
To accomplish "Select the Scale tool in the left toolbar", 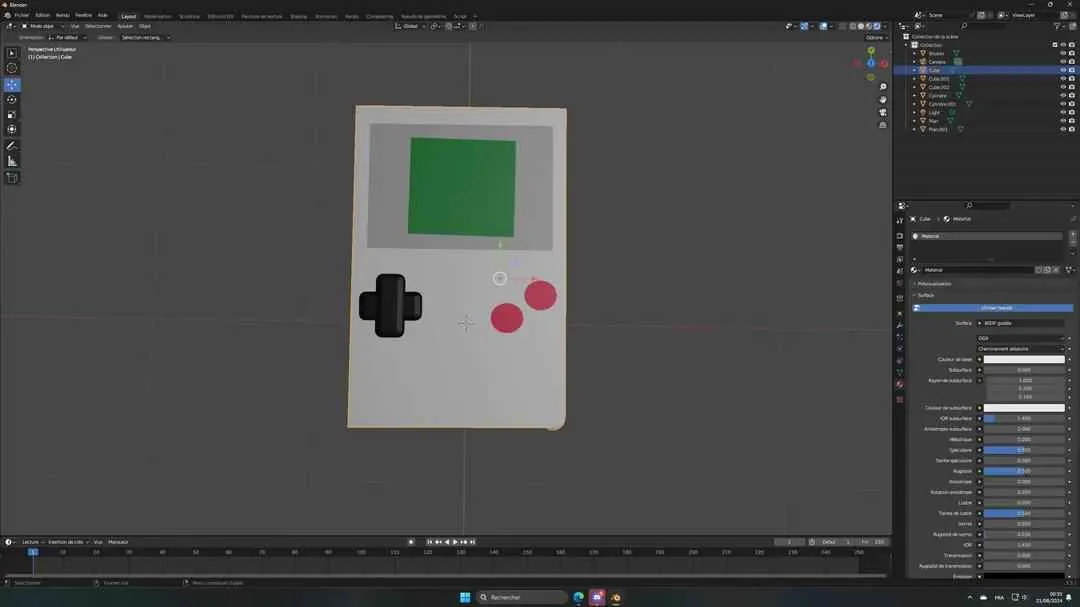I will point(12,114).
